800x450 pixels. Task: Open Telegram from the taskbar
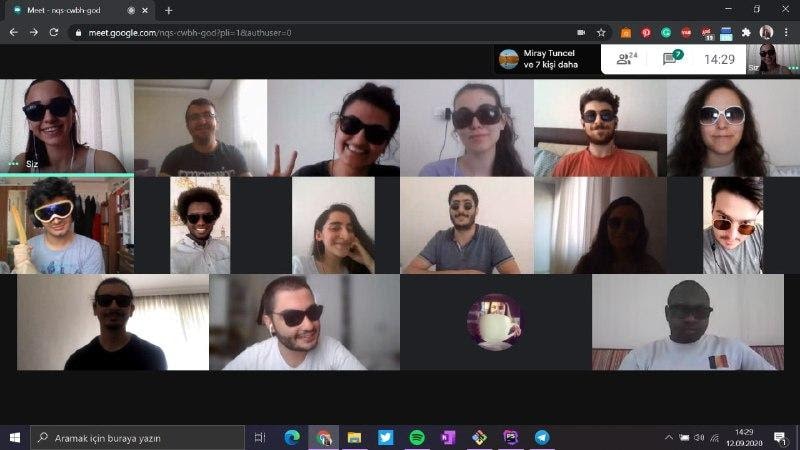[x=541, y=437]
